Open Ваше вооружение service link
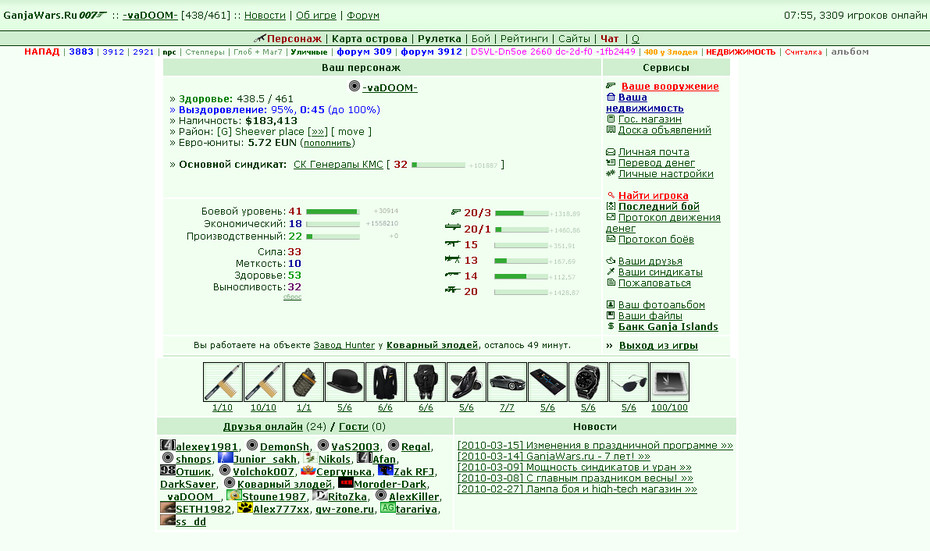The width and height of the screenshot is (930, 551). [670, 86]
